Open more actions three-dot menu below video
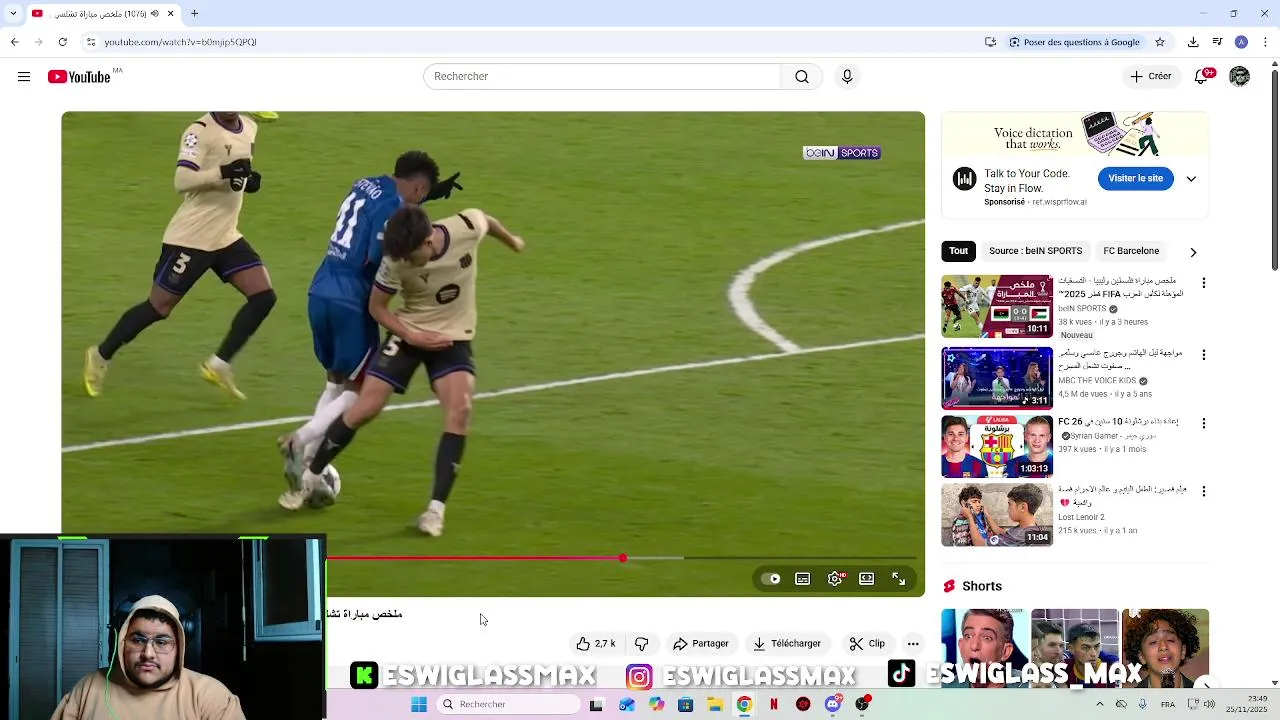The width and height of the screenshot is (1280, 720). (913, 644)
